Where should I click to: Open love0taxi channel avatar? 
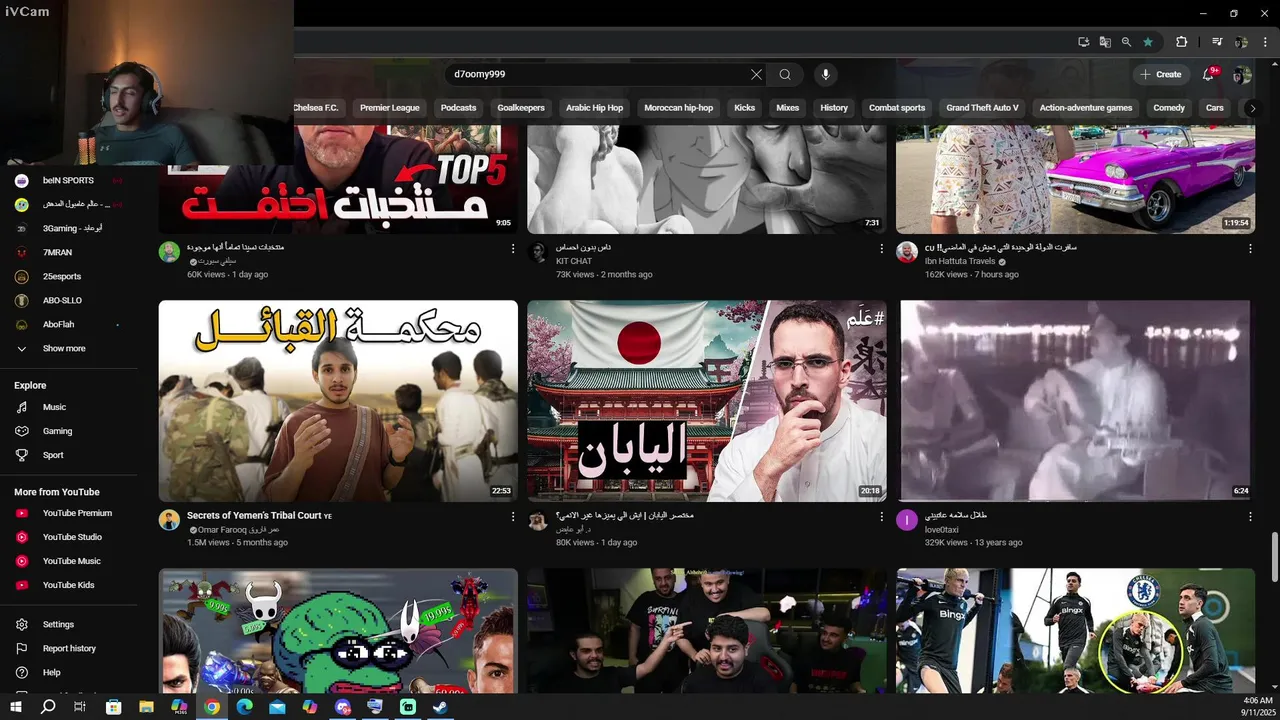[907, 520]
